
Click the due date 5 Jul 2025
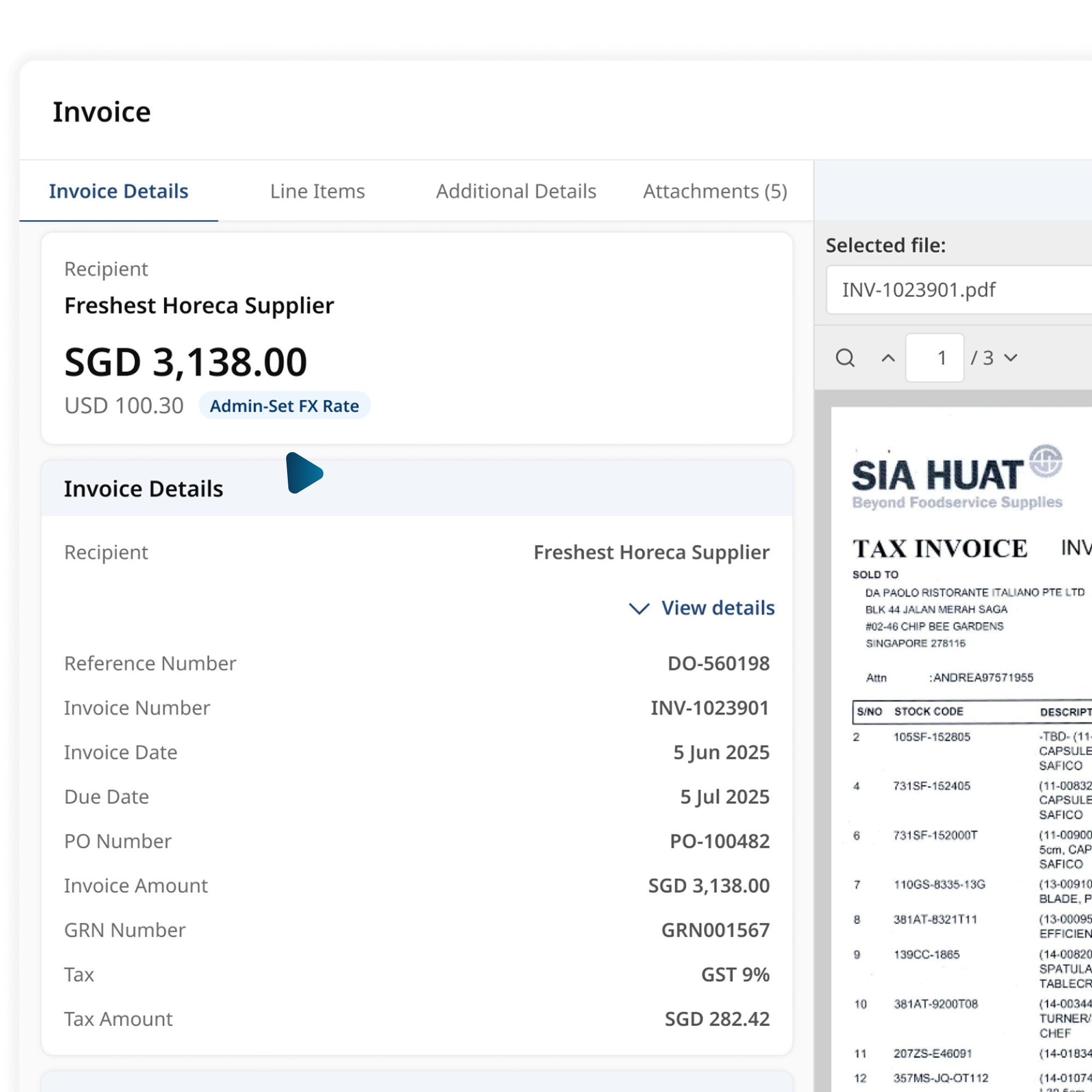[725, 797]
